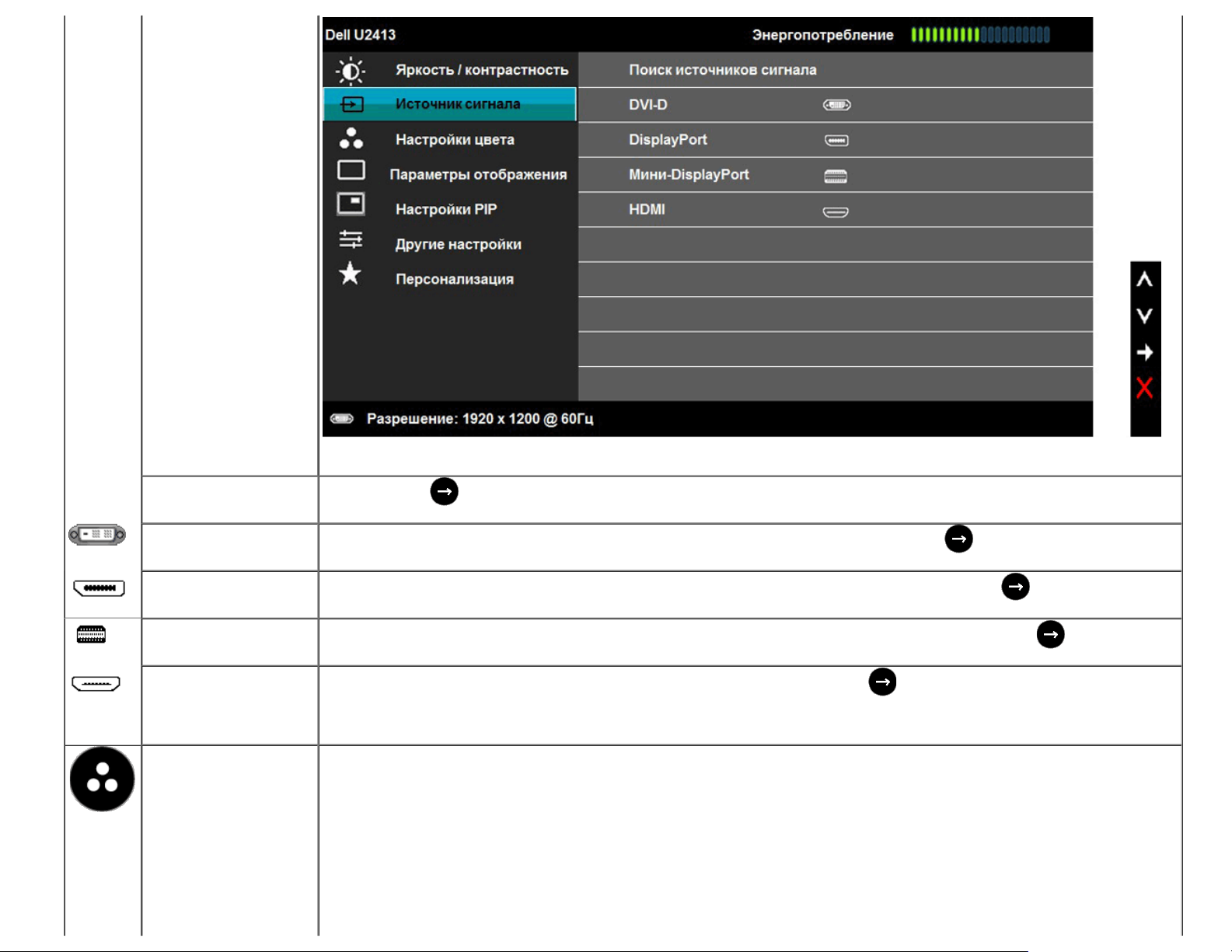Click the DVI connector icon in left column
The image size is (1232, 952).
[97, 535]
